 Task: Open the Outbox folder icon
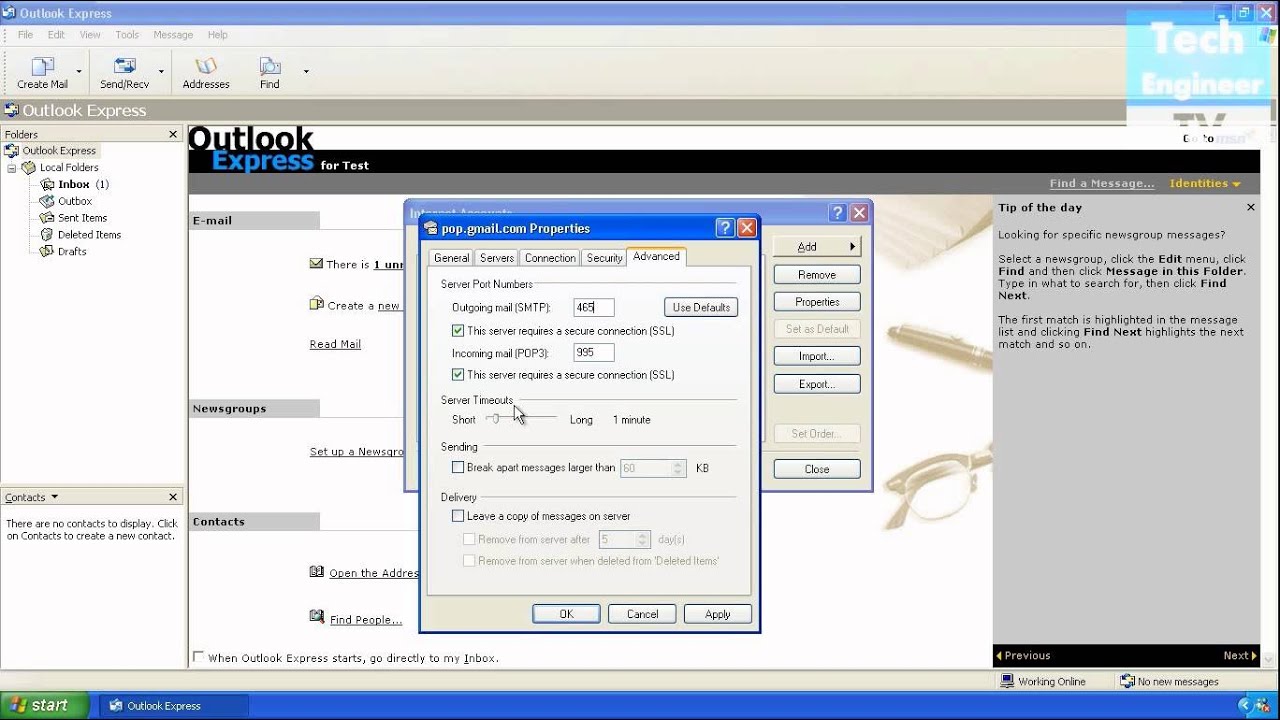pyautogui.click(x=46, y=201)
